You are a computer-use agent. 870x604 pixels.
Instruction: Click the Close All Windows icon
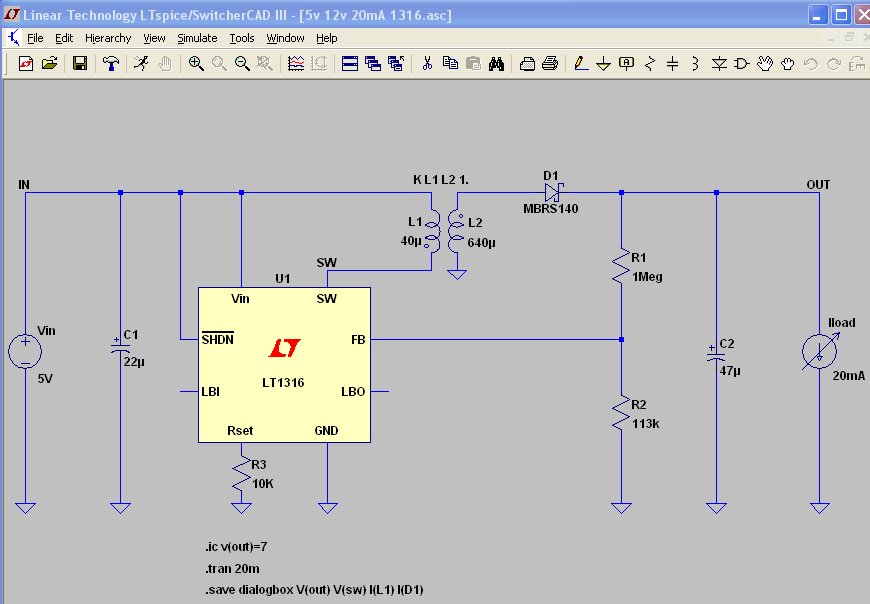pyautogui.click(x=396, y=64)
